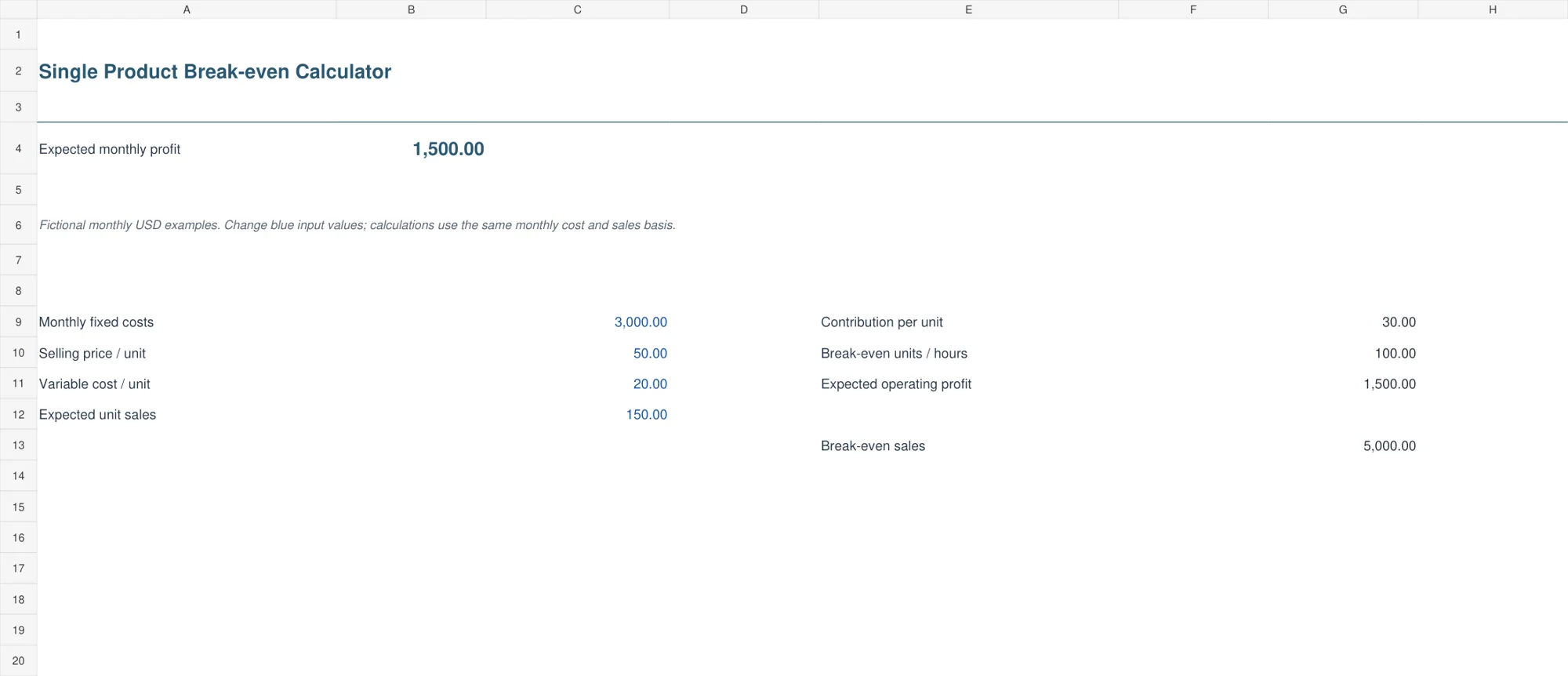The image size is (1568, 676).
Task: Click the 'Expected monthly profit' label
Action: (x=110, y=149)
